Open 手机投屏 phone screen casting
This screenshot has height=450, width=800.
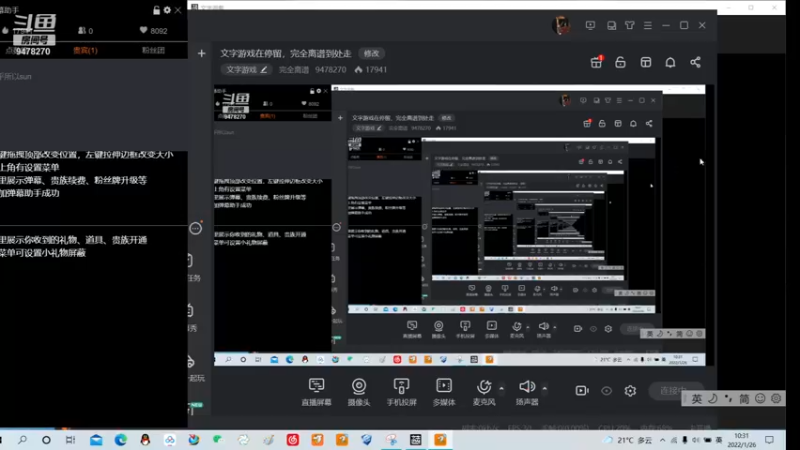click(402, 392)
